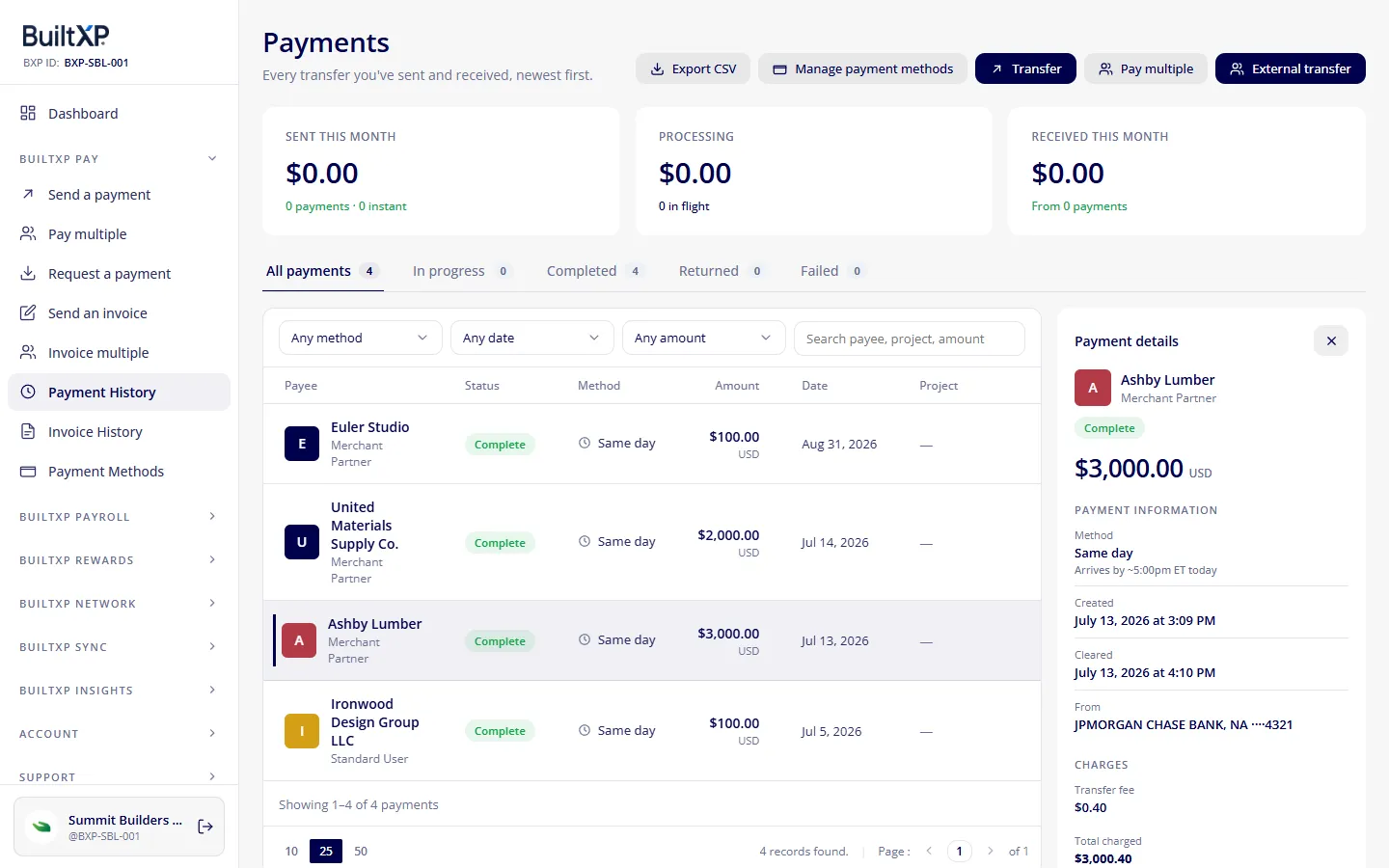This screenshot has height=868, width=1389.
Task: Click the search payee input field
Action: point(909,339)
